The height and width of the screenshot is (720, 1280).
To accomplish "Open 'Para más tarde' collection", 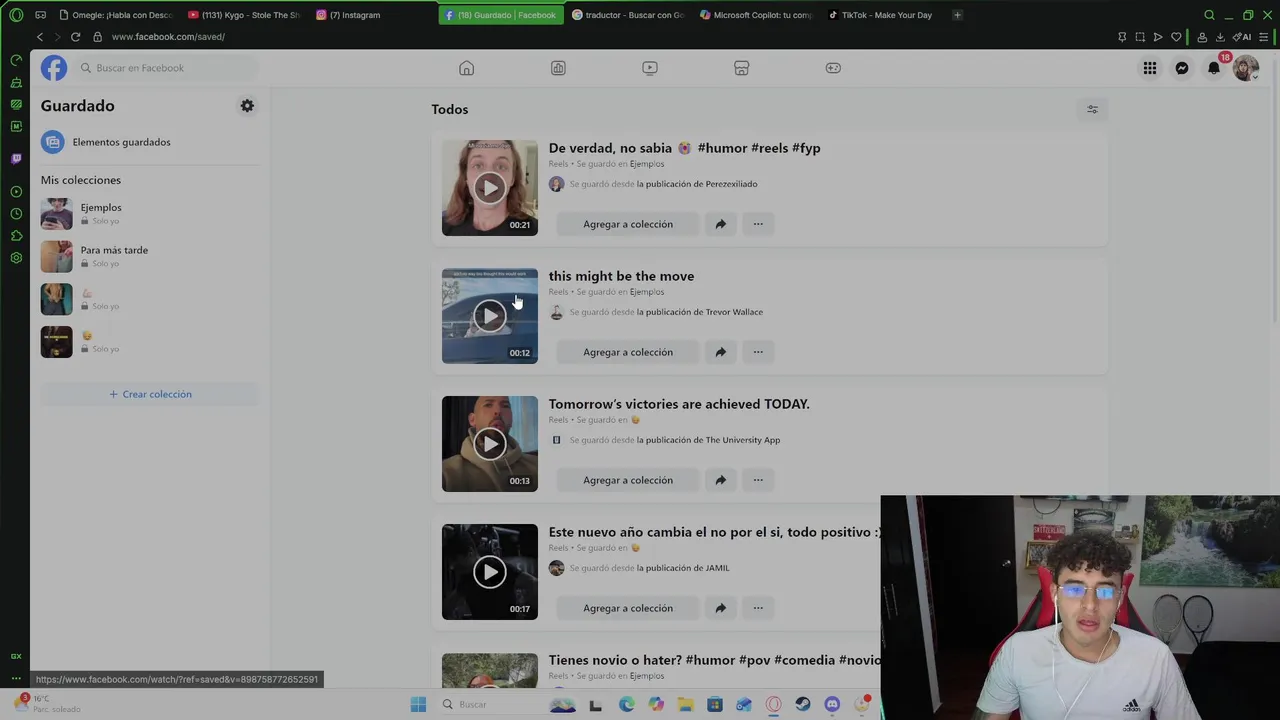I will point(148,256).
